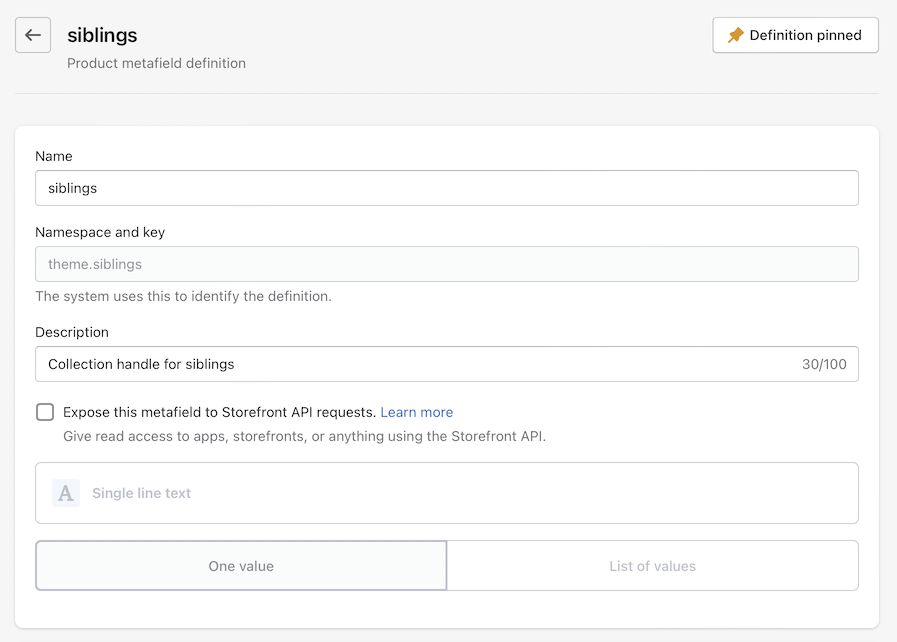Click the pin icon beside Definition pinned
897x642 pixels.
click(x=736, y=35)
